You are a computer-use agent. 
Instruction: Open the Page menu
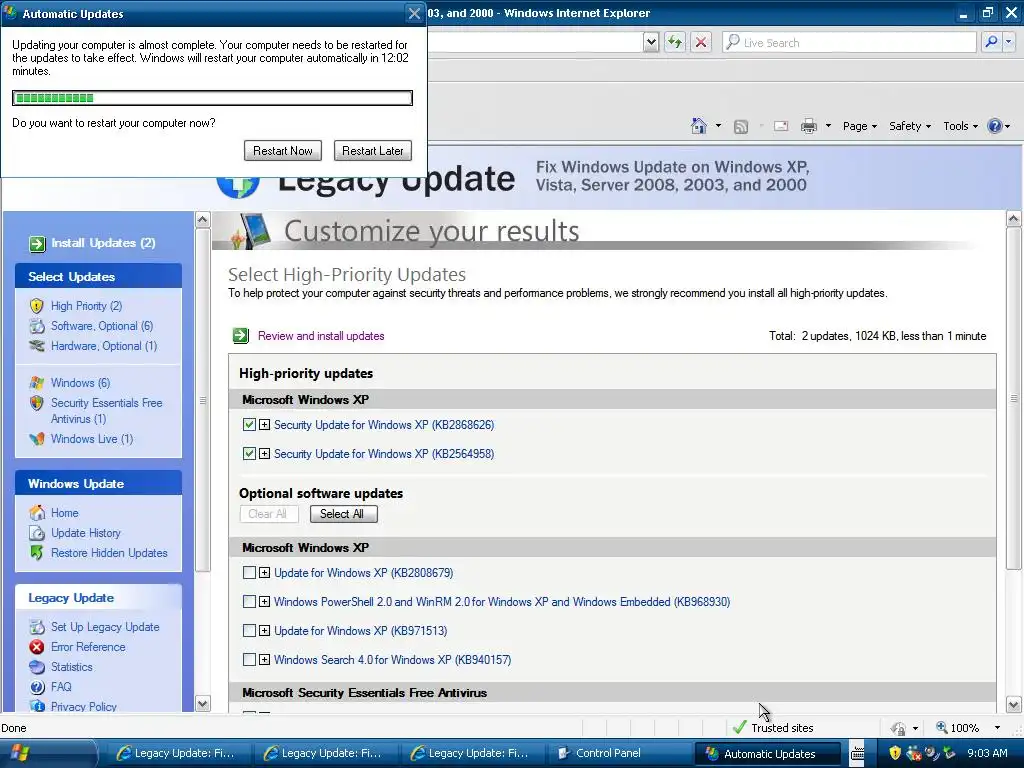point(859,126)
